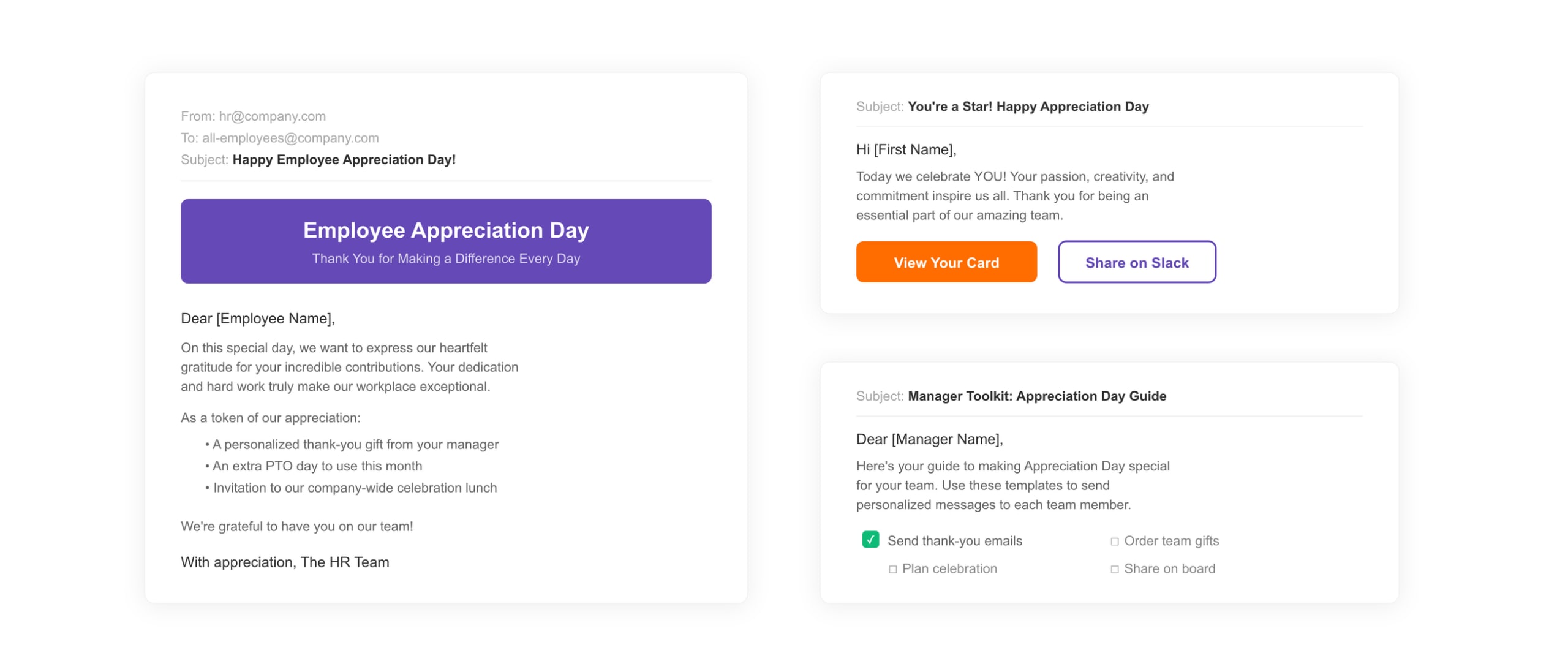Image resolution: width=1568 pixels, height=672 pixels.
Task: Select the Dear [Employee Name] placeholder
Action: [x=257, y=318]
